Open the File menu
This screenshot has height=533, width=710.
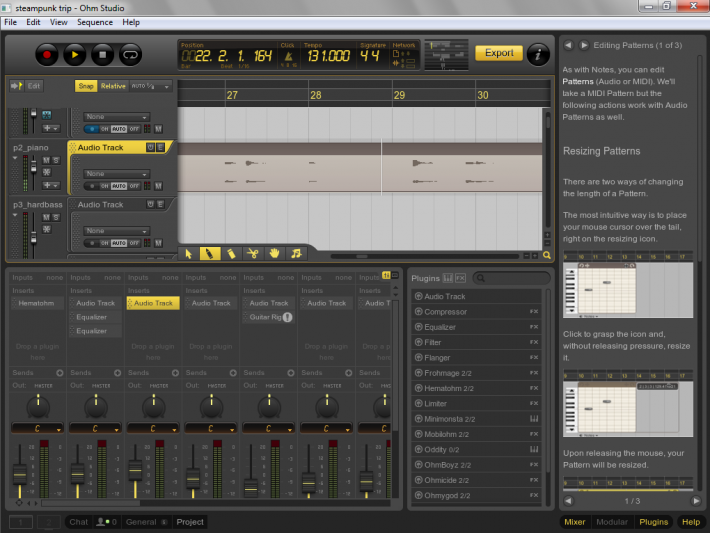tap(10, 22)
